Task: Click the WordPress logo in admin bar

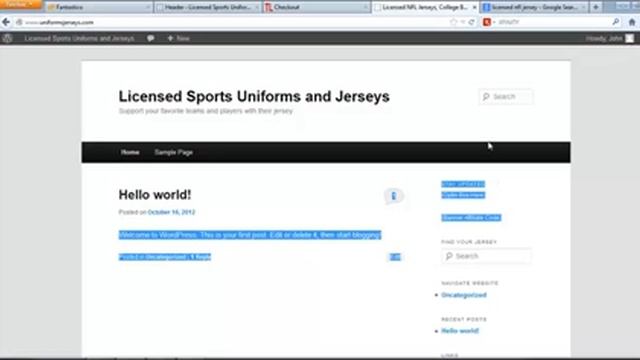Action: pos(7,38)
